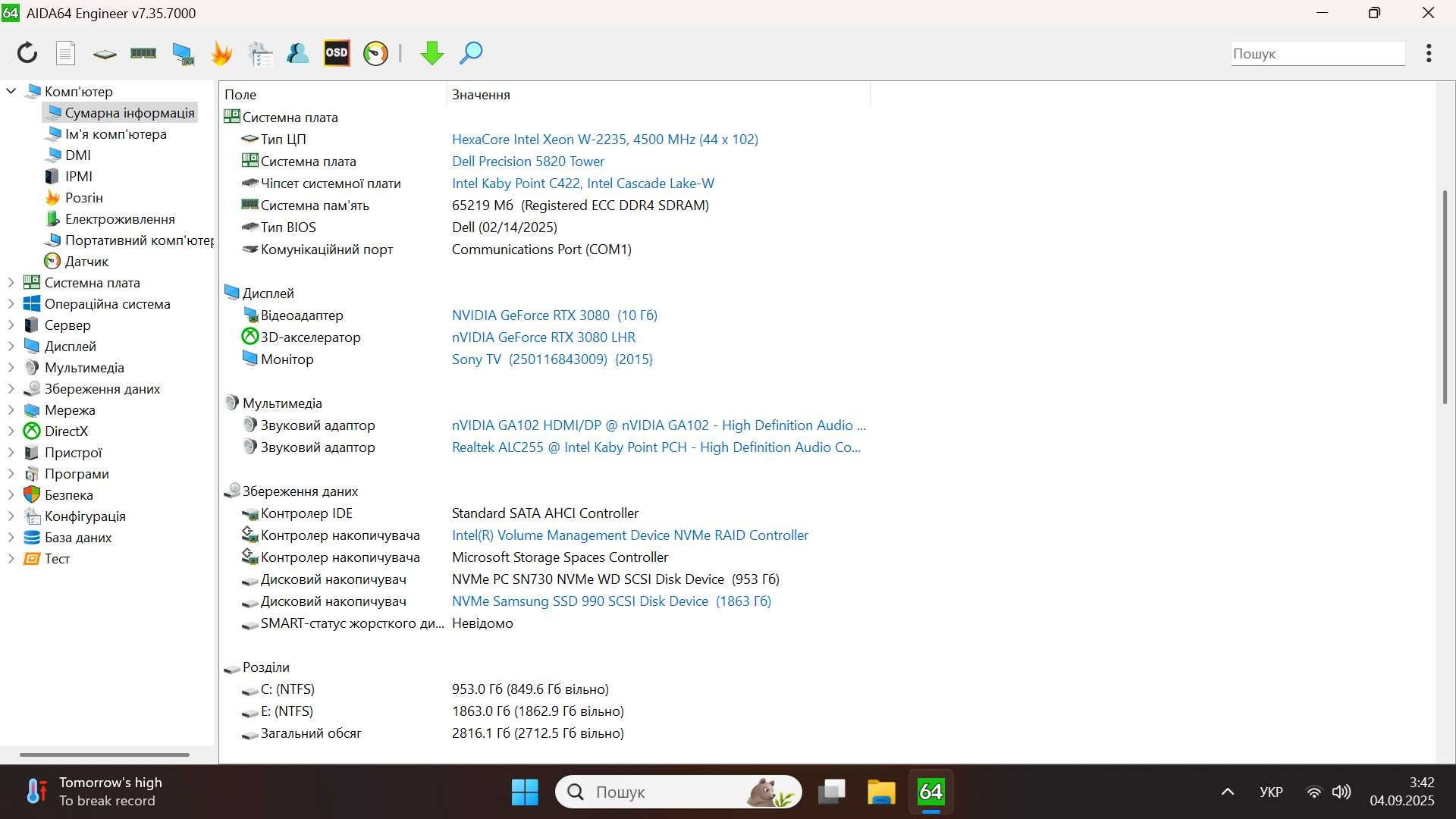Expand the DirectX tree node
Image resolution: width=1456 pixels, height=819 pixels.
[x=11, y=431]
